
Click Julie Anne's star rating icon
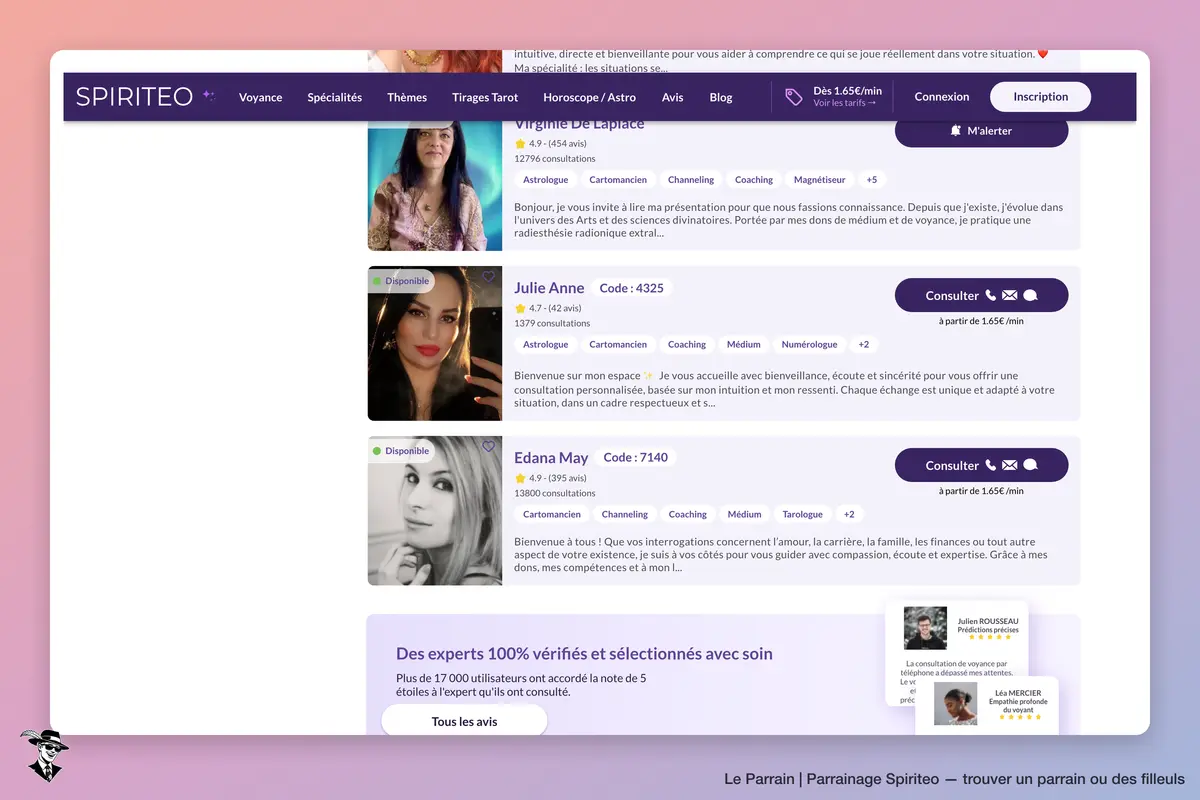click(x=520, y=308)
